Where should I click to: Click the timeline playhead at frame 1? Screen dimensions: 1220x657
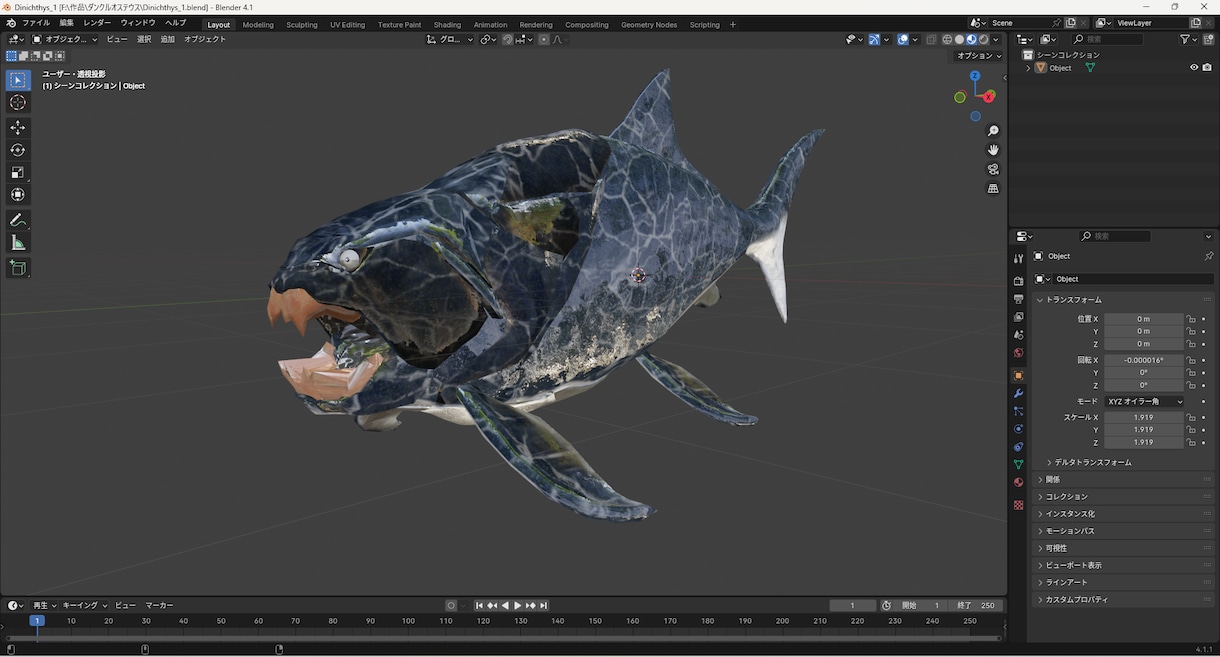[36, 621]
